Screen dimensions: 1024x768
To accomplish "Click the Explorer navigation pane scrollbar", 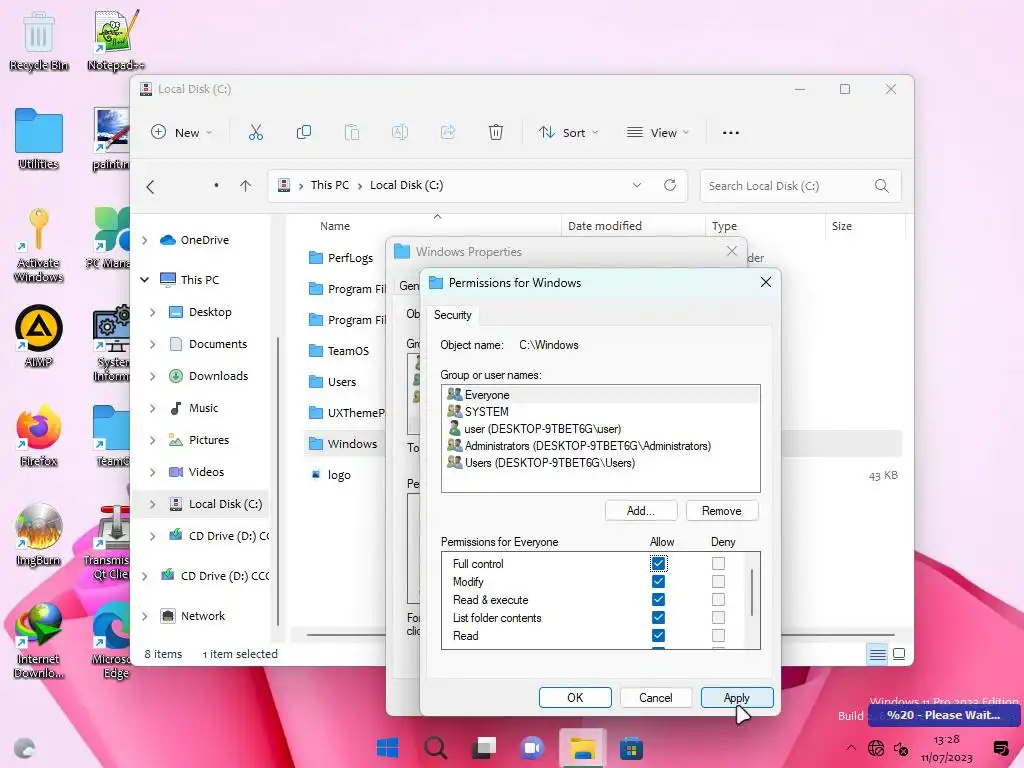I will point(278,482).
